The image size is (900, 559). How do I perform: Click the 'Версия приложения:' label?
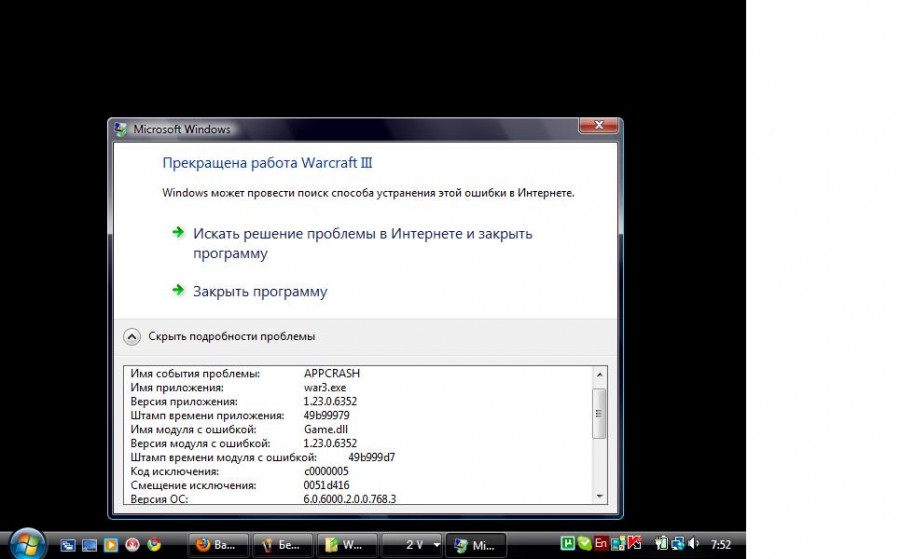pos(184,401)
